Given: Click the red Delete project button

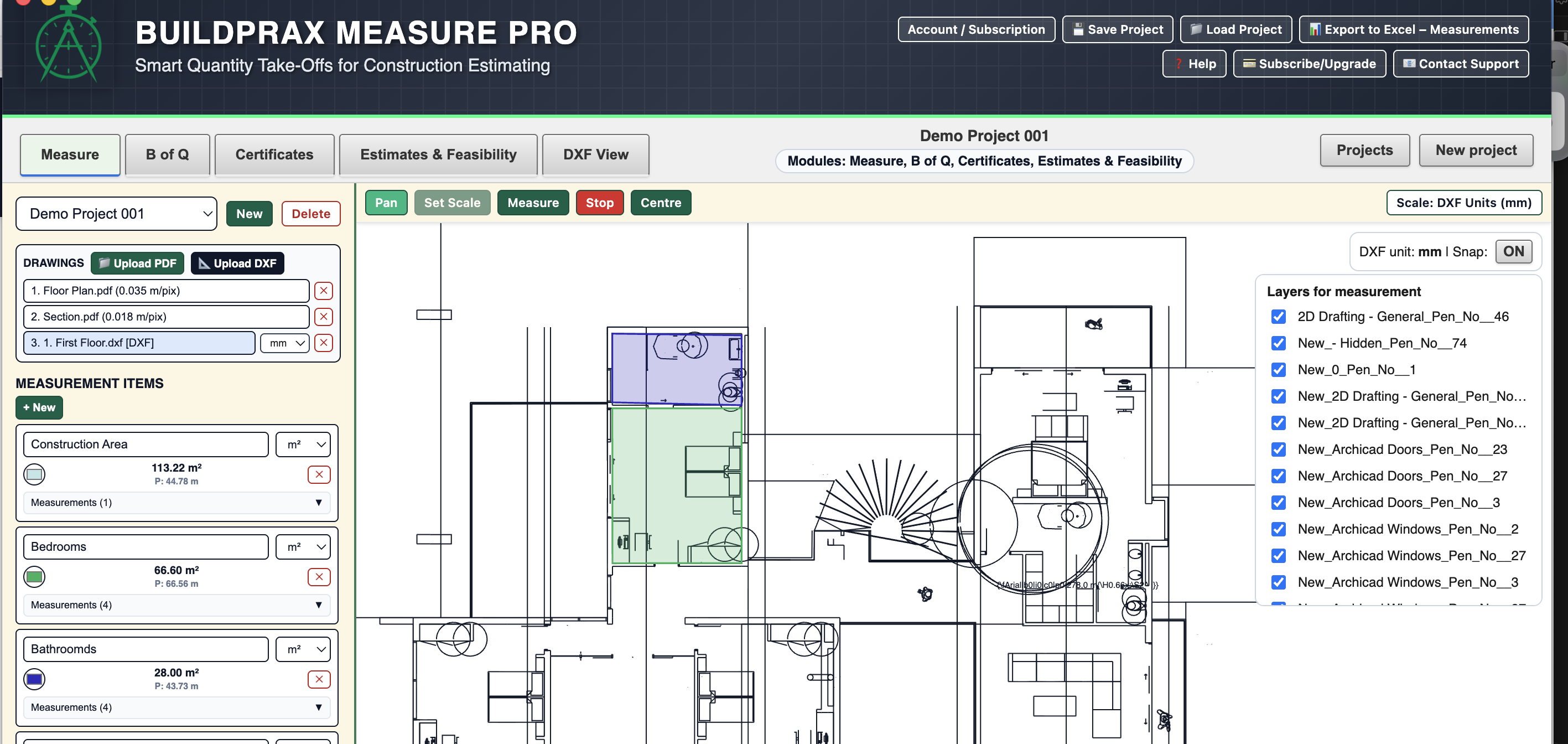Looking at the screenshot, I should [x=311, y=214].
